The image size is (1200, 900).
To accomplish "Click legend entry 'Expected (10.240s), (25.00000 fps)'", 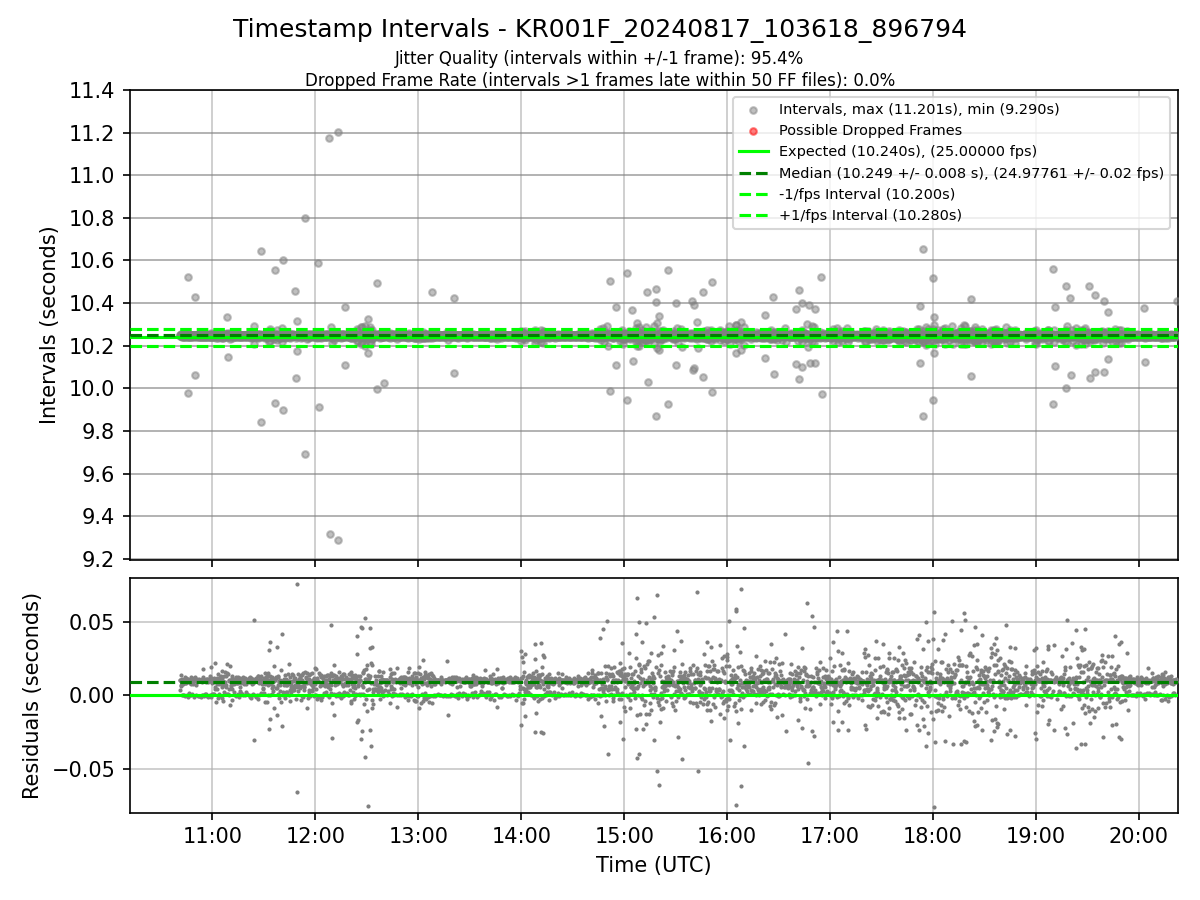I will 908,151.
